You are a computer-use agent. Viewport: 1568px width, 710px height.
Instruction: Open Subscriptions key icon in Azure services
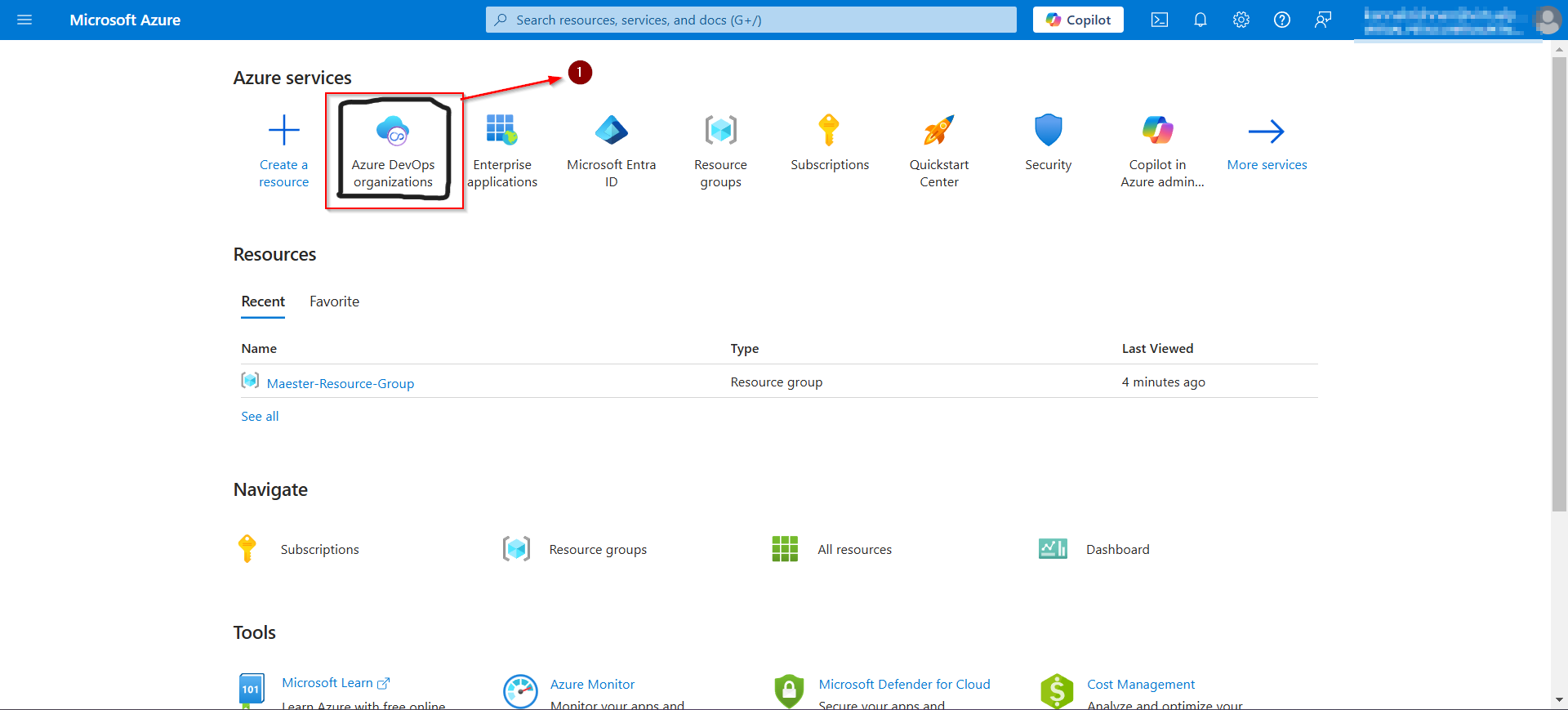[x=829, y=130]
